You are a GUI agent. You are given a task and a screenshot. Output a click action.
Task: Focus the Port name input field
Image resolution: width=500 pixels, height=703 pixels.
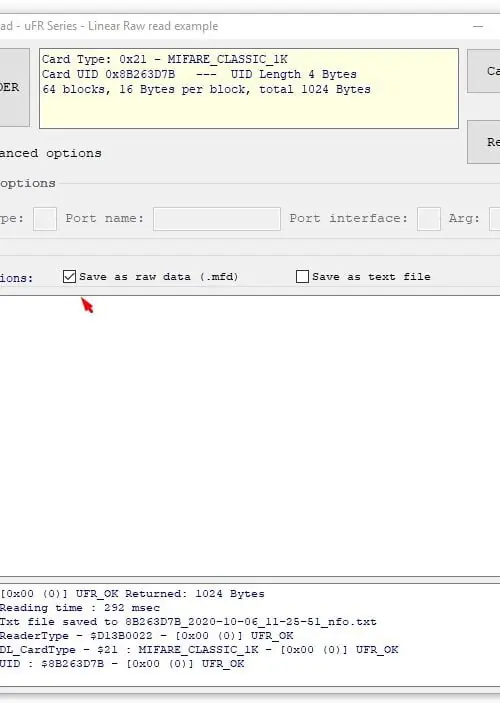(217, 219)
